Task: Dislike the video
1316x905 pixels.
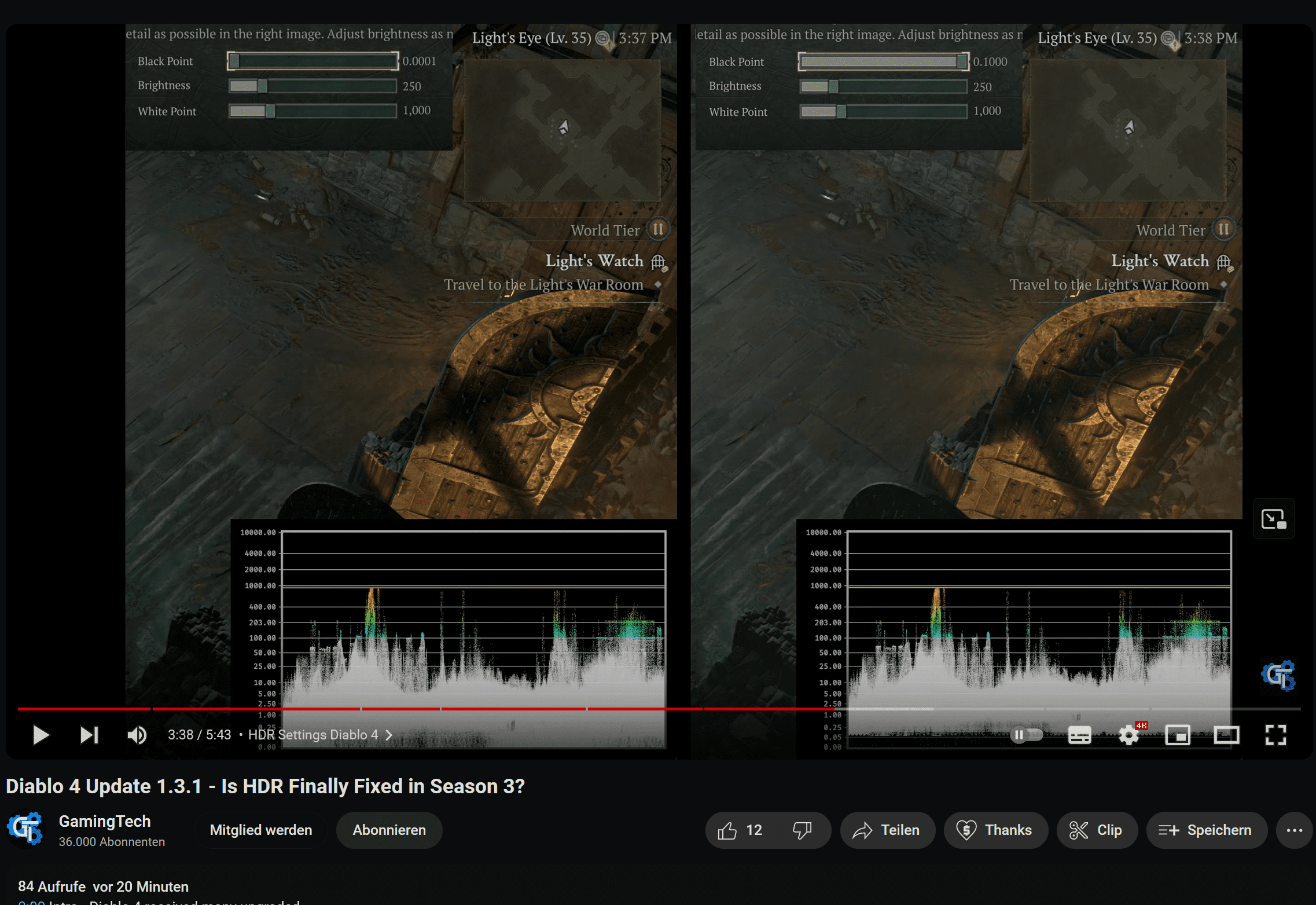Action: (x=803, y=830)
